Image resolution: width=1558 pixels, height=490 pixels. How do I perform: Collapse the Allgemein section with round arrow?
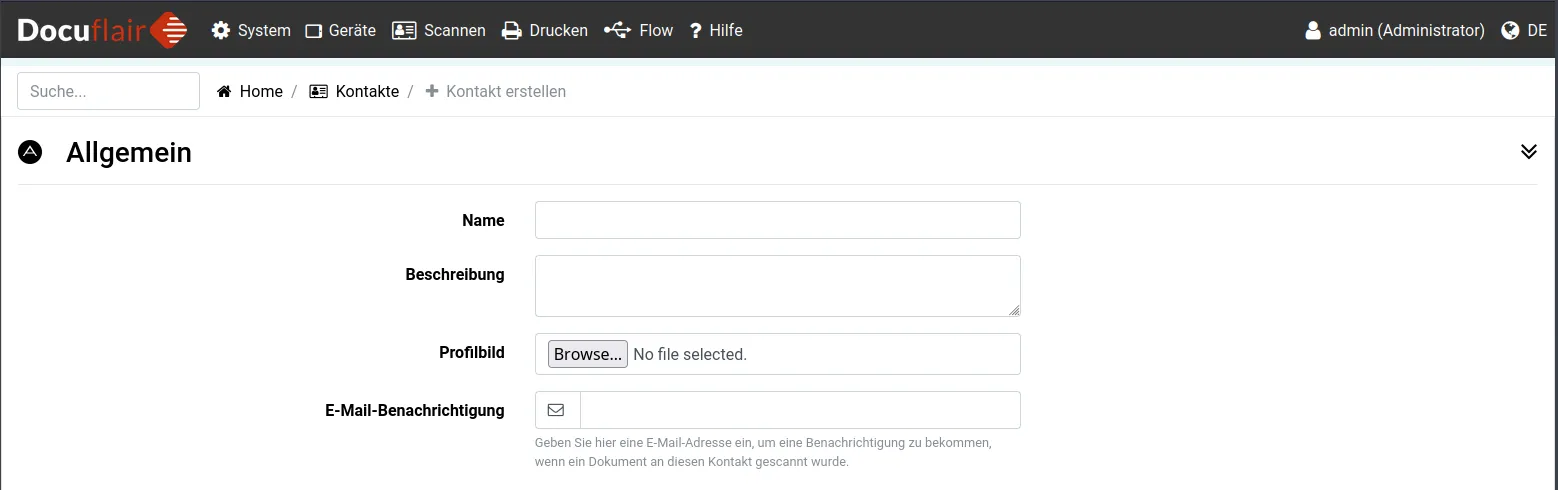pos(30,152)
